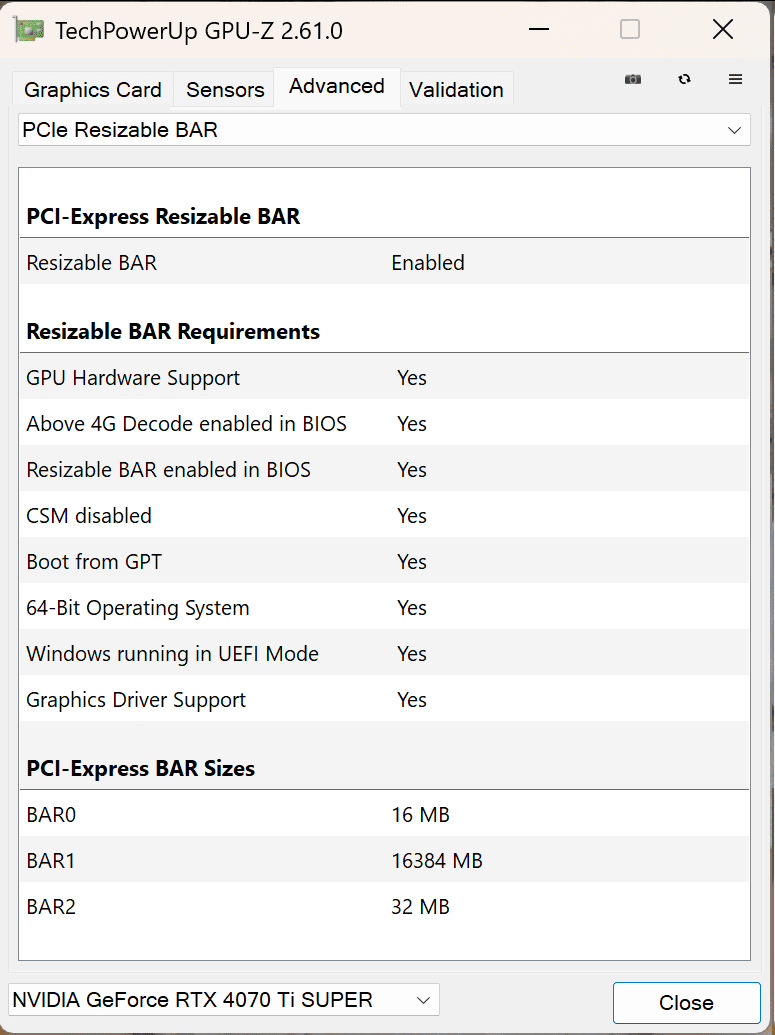Open the NVIDIA GeForce RTX 4070 Ti SUPER selector

(x=224, y=999)
